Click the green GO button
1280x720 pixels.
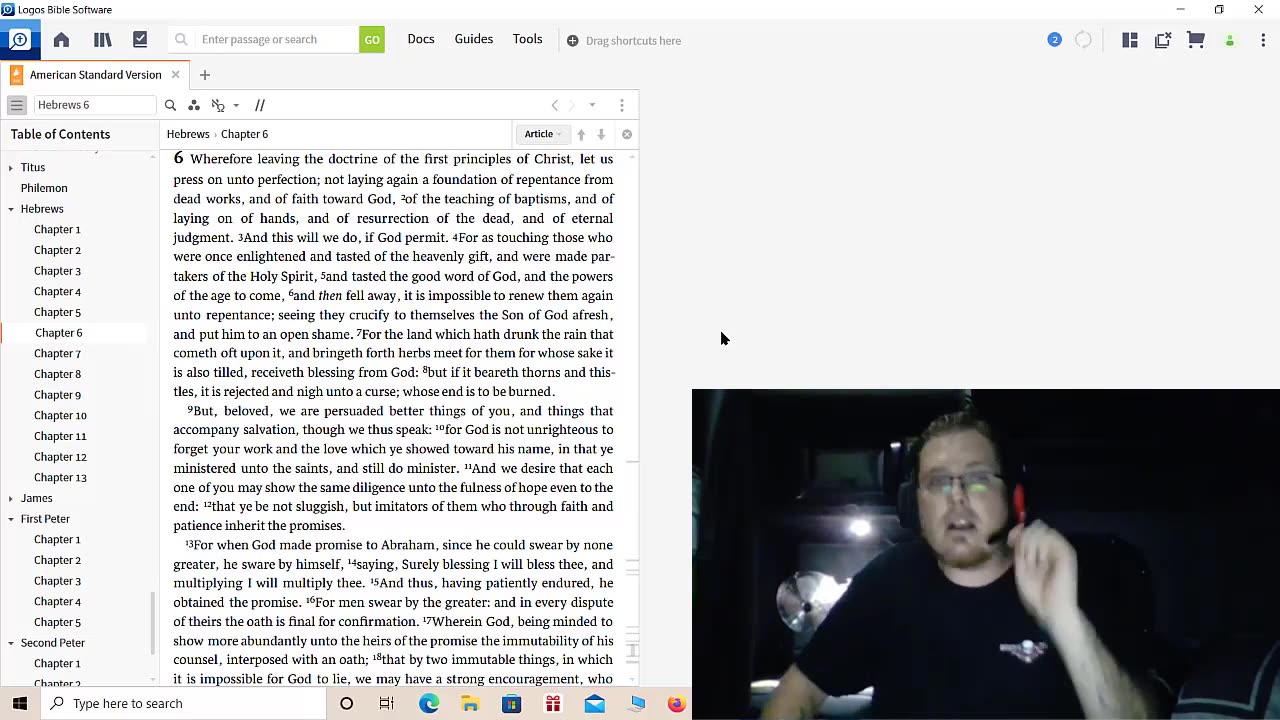(372, 40)
